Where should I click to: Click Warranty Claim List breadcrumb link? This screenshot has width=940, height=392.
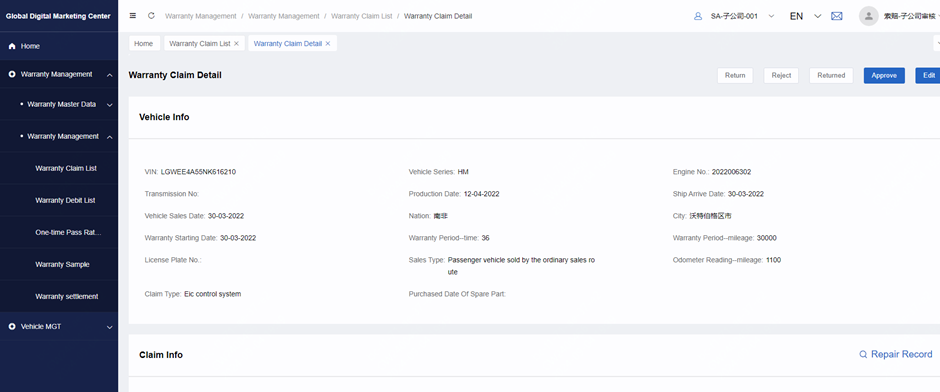tap(361, 16)
